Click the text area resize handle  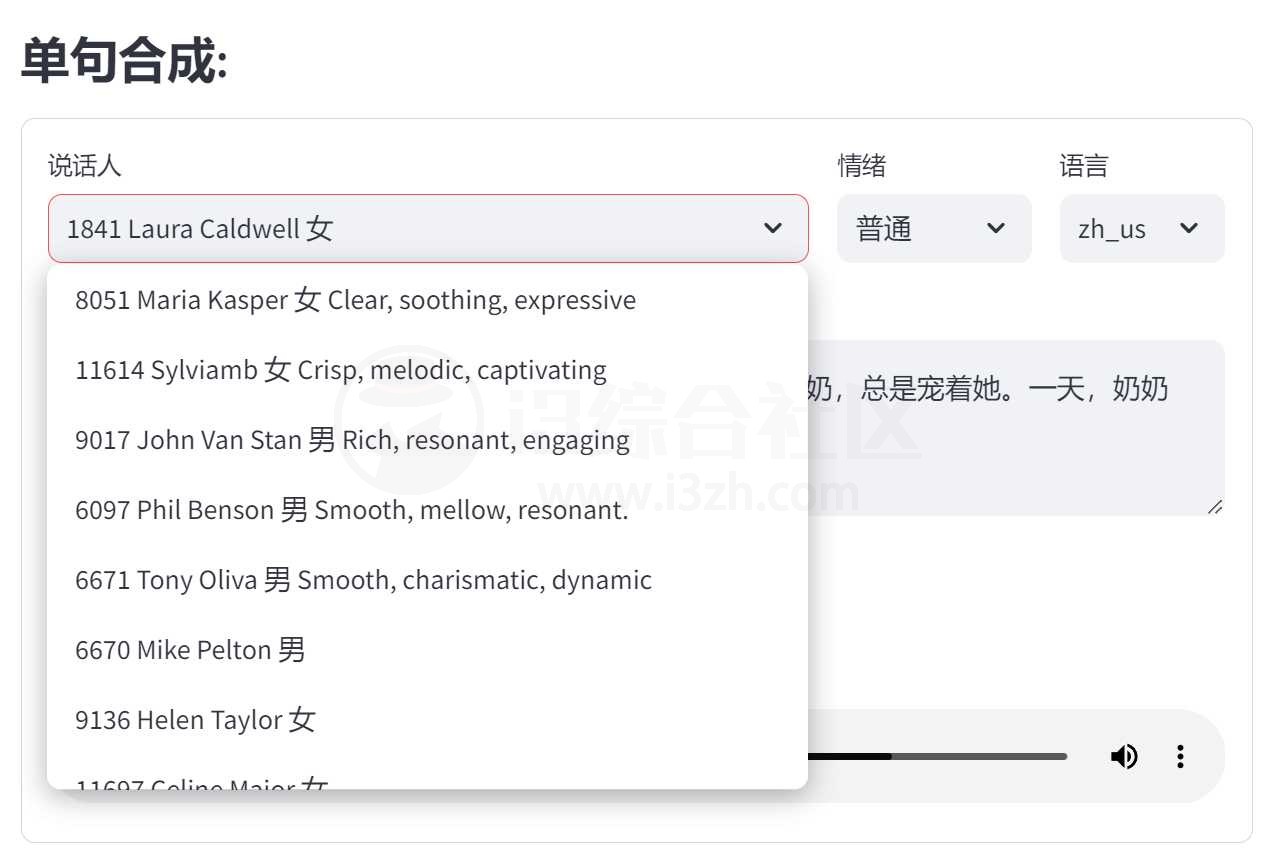pos(1215,507)
